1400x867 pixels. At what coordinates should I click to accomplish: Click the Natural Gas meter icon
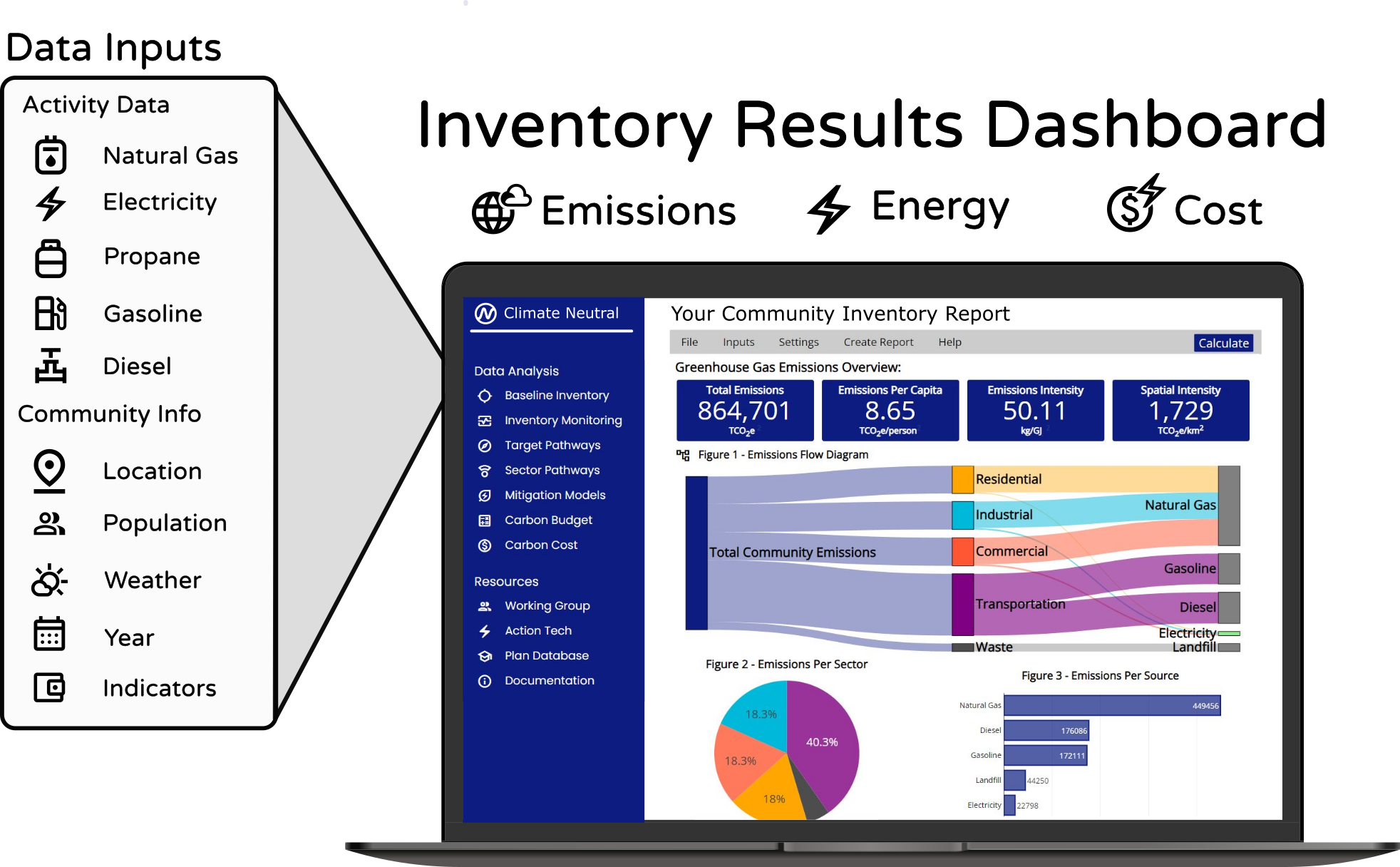(x=51, y=155)
